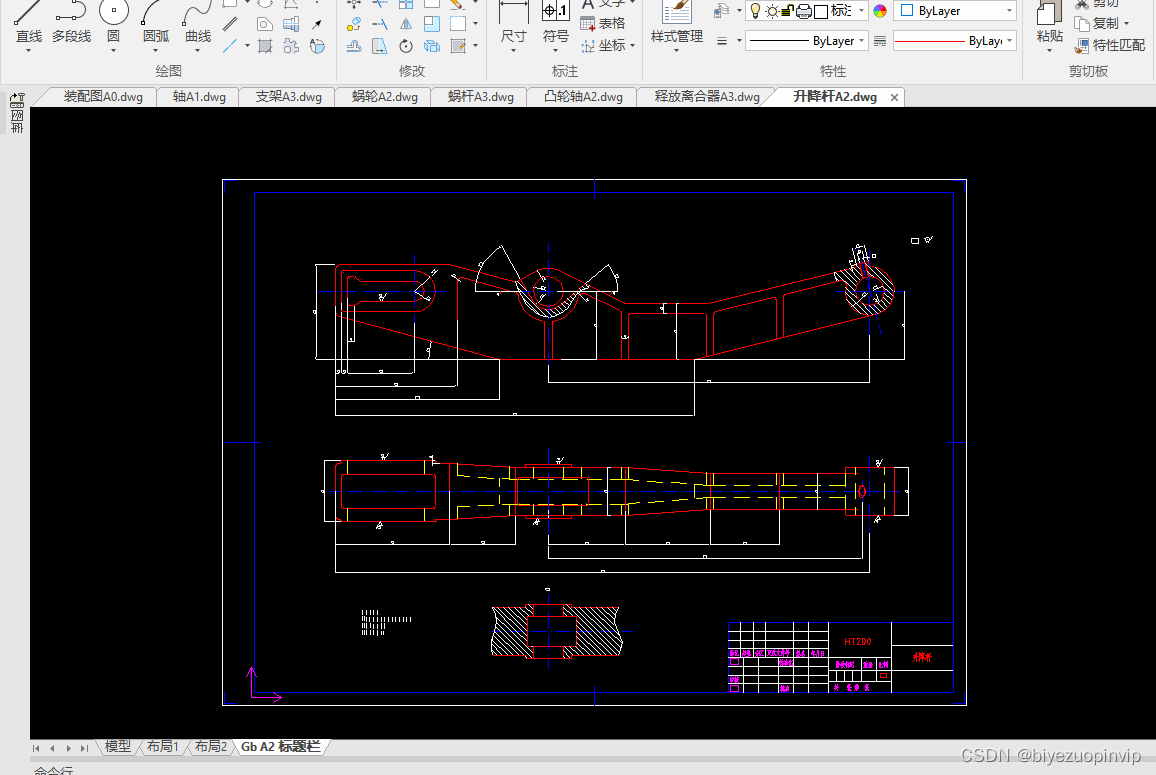Toggle the layer sun freeze icon
Image resolution: width=1156 pixels, height=775 pixels.
tap(772, 11)
